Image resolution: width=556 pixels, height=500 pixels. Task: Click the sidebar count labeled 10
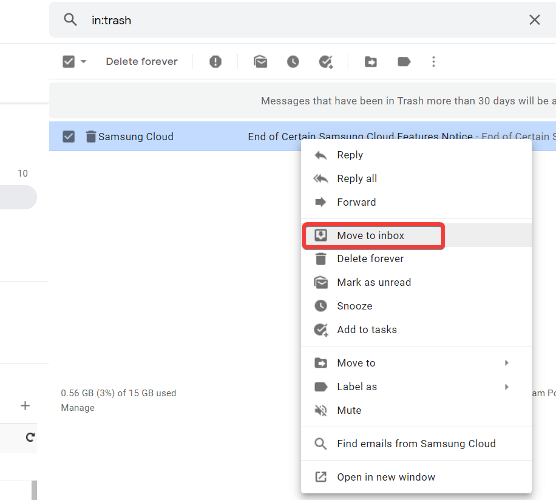(x=23, y=173)
